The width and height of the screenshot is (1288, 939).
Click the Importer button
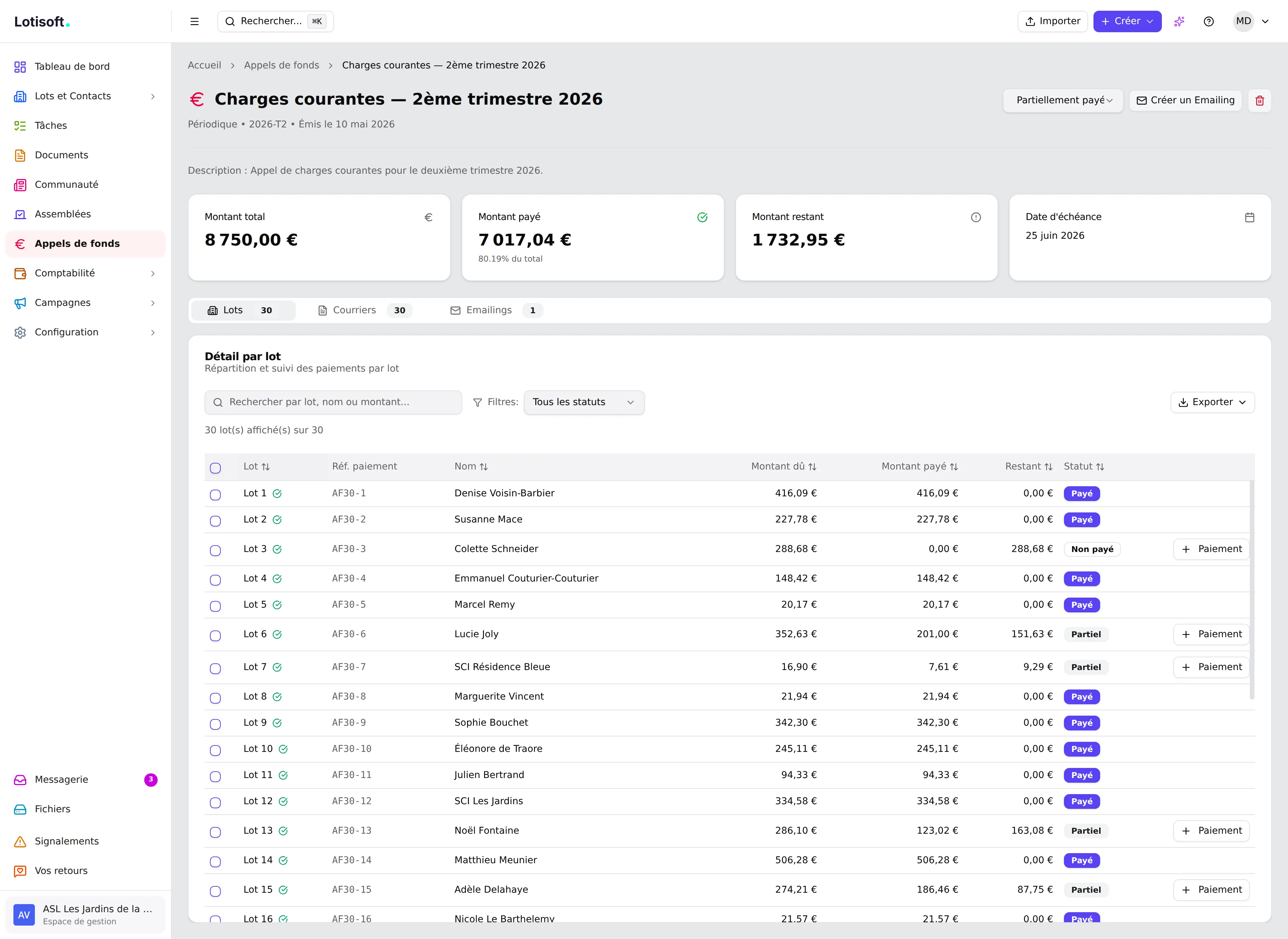click(1052, 21)
